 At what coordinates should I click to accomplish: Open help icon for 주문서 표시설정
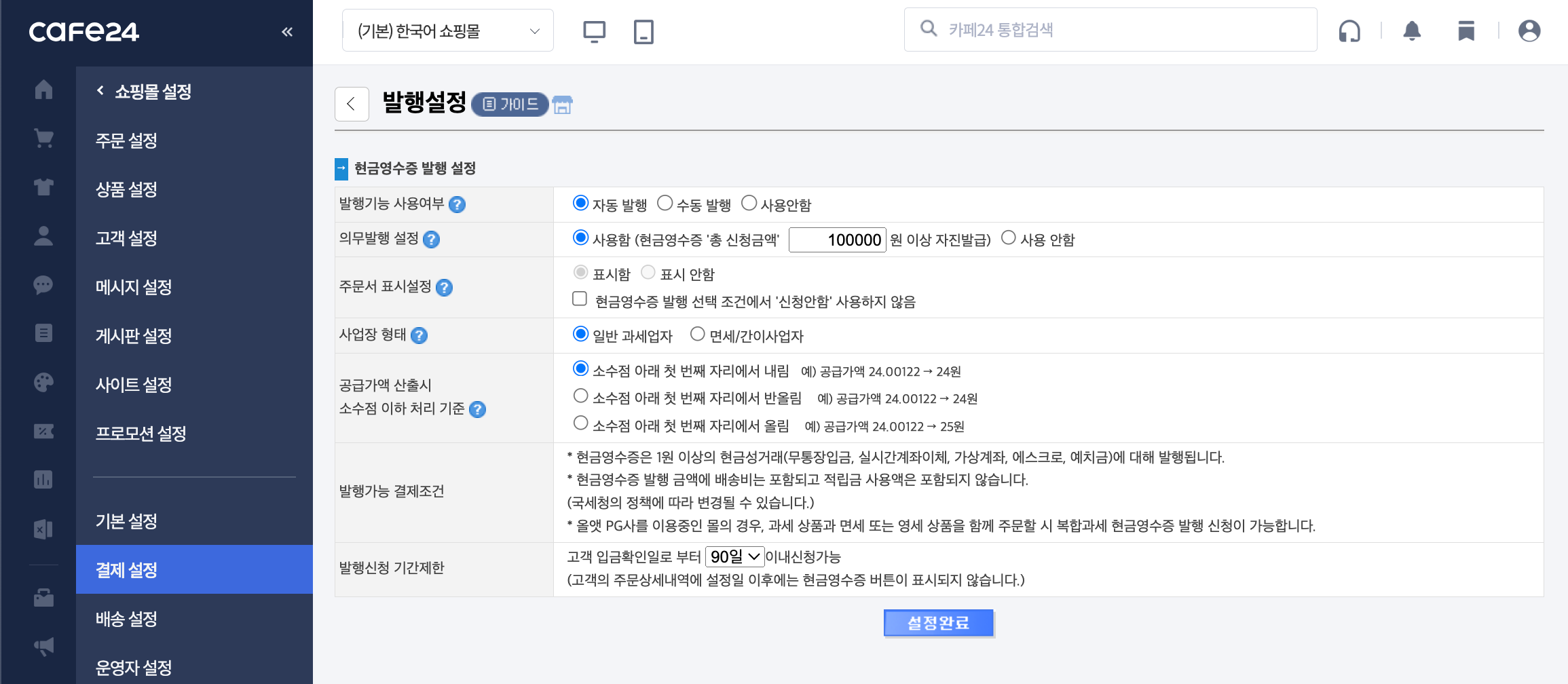point(444,288)
